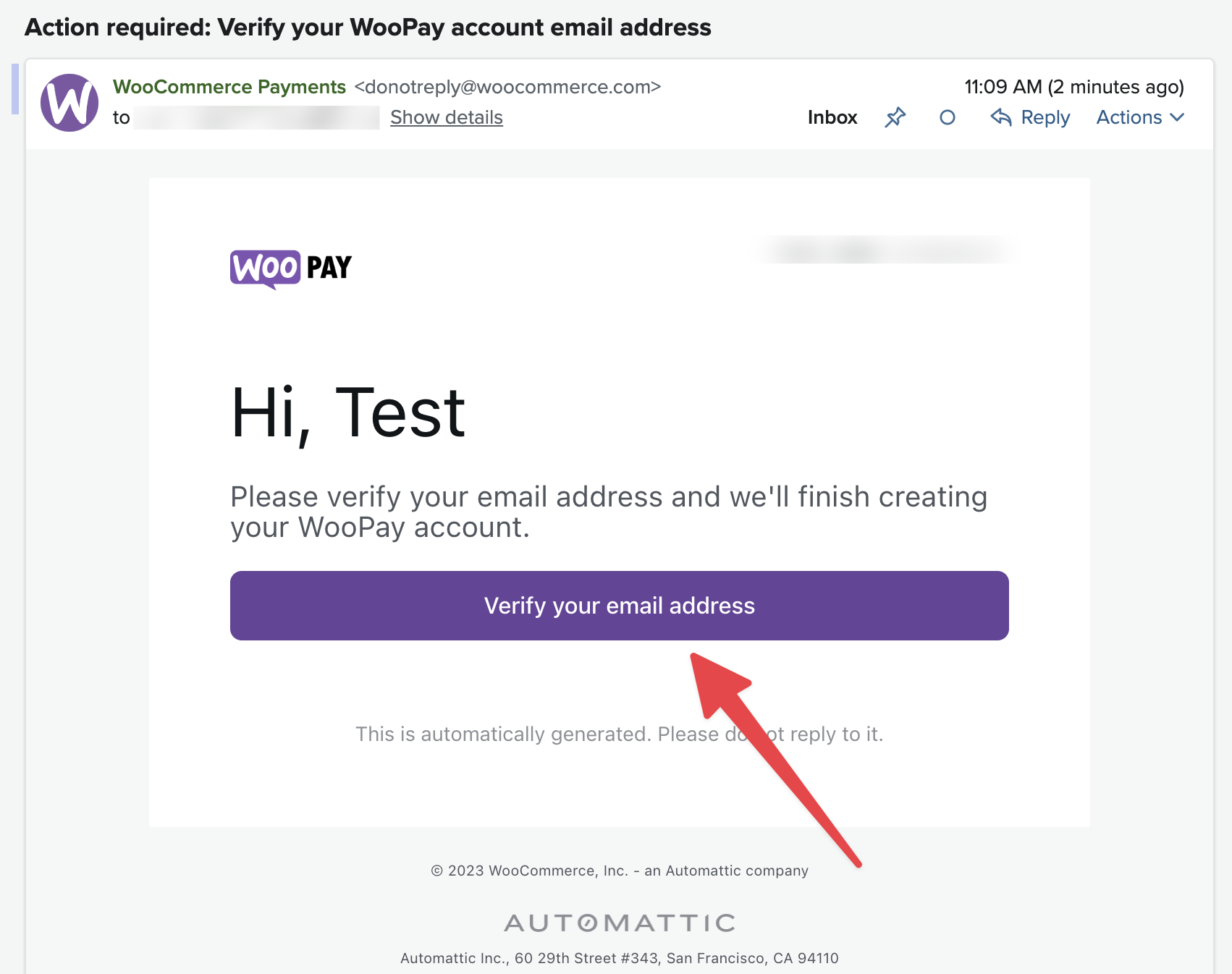Click the WooCommerce purple sender avatar
Image resolution: width=1232 pixels, height=974 pixels.
tap(69, 103)
